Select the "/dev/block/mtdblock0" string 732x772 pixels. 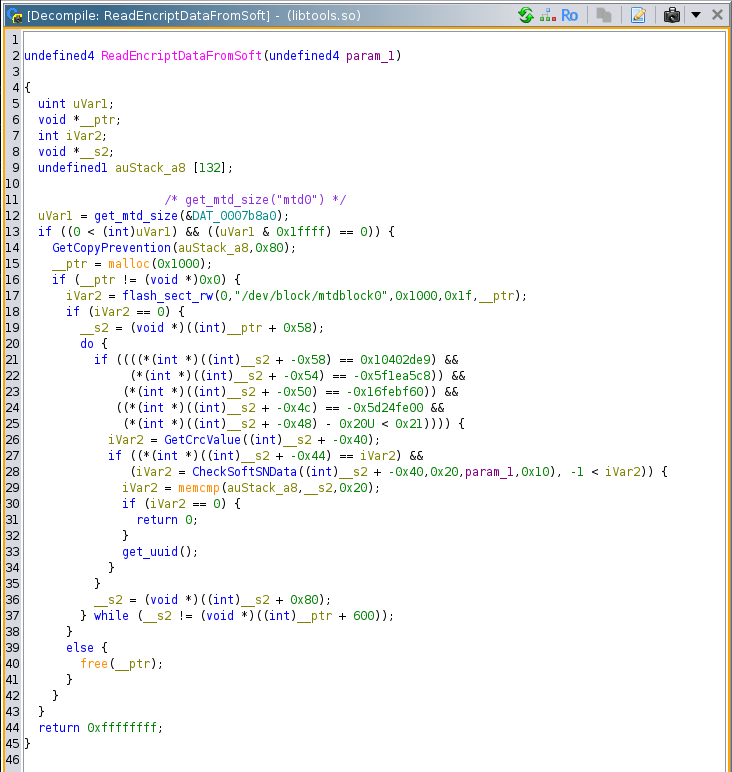coord(311,296)
